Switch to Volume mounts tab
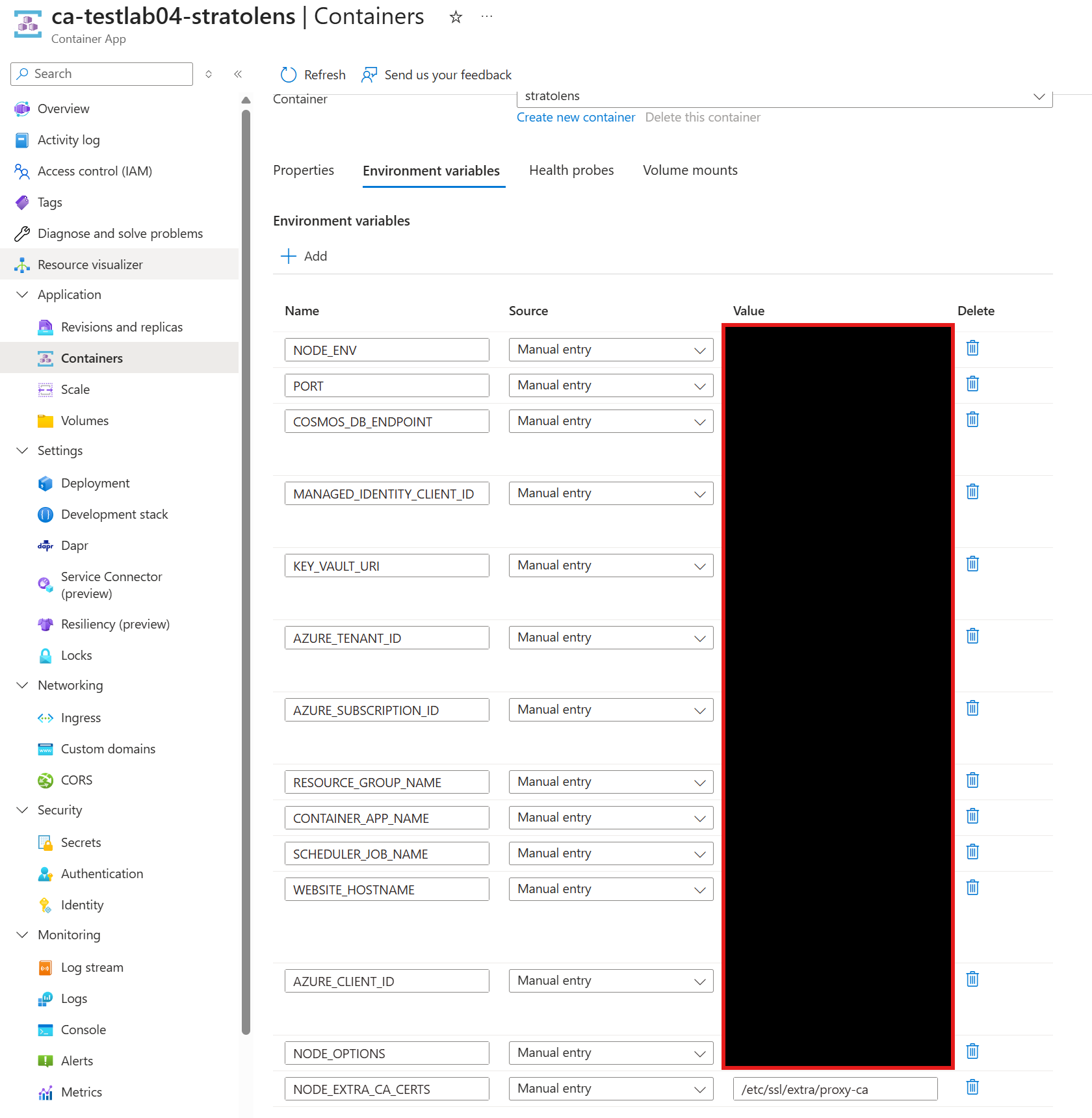The width and height of the screenshot is (1092, 1118). point(690,170)
